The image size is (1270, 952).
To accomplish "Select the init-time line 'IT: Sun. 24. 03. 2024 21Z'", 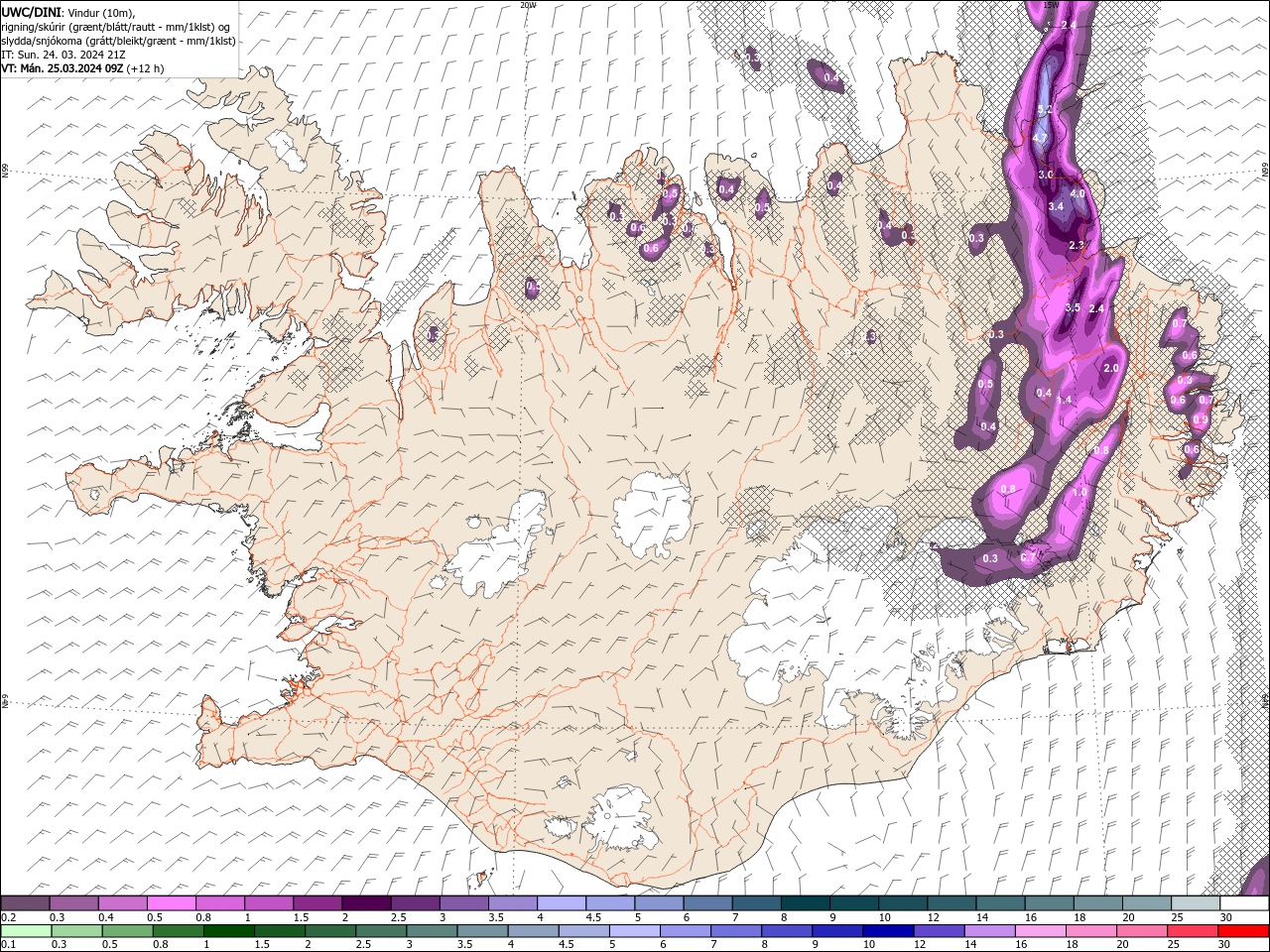I will pos(63,55).
